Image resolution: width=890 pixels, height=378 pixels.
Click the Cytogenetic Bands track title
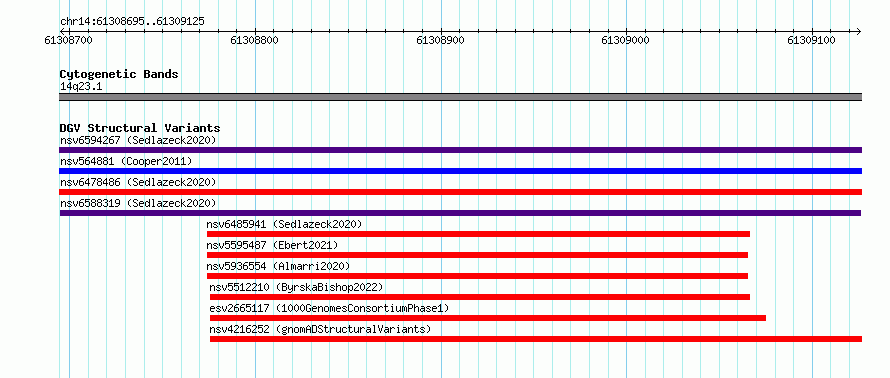pyautogui.click(x=119, y=74)
